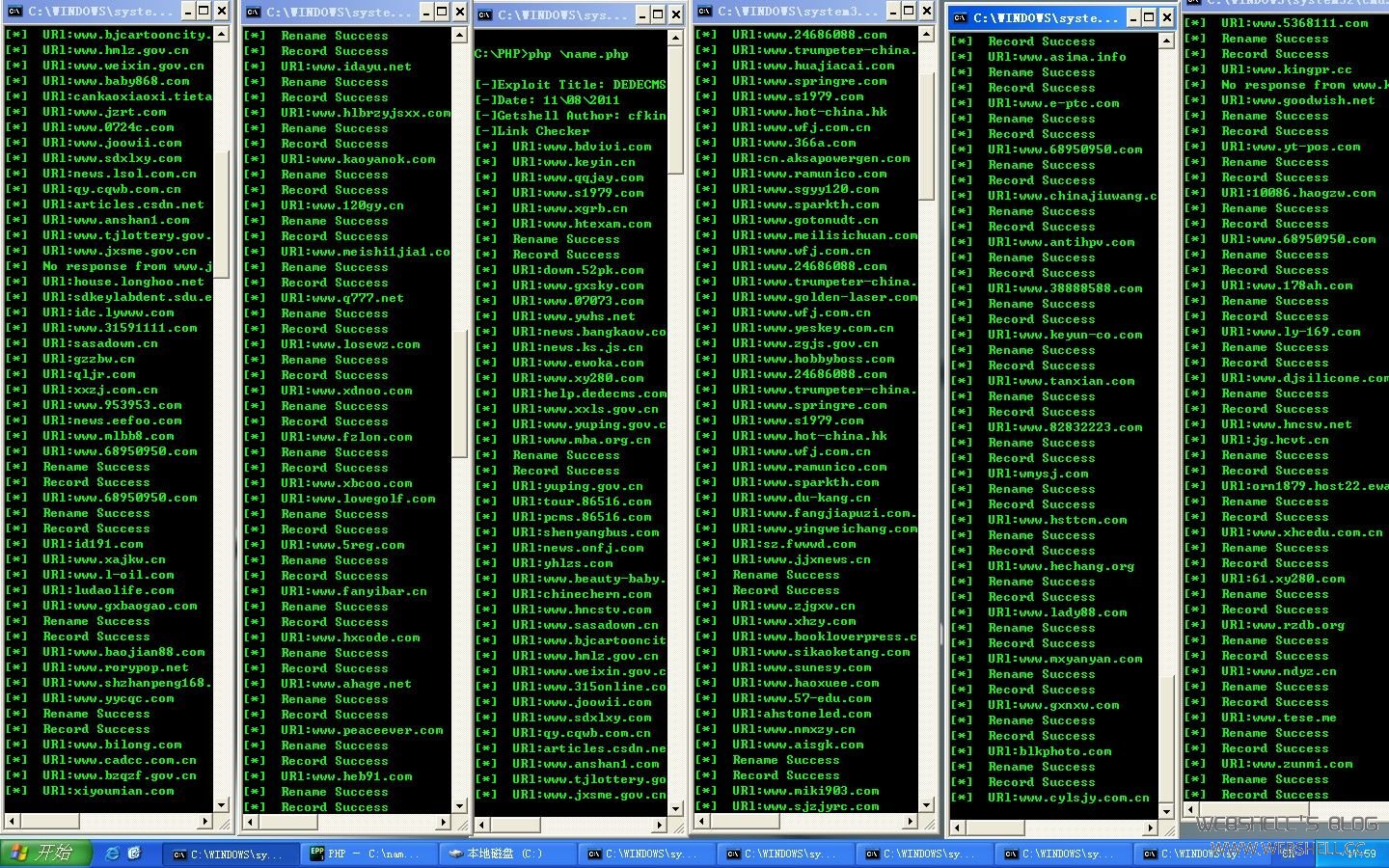Launch Internet Explorer from quick launch
The height and width of the screenshot is (868, 1389).
[x=113, y=853]
